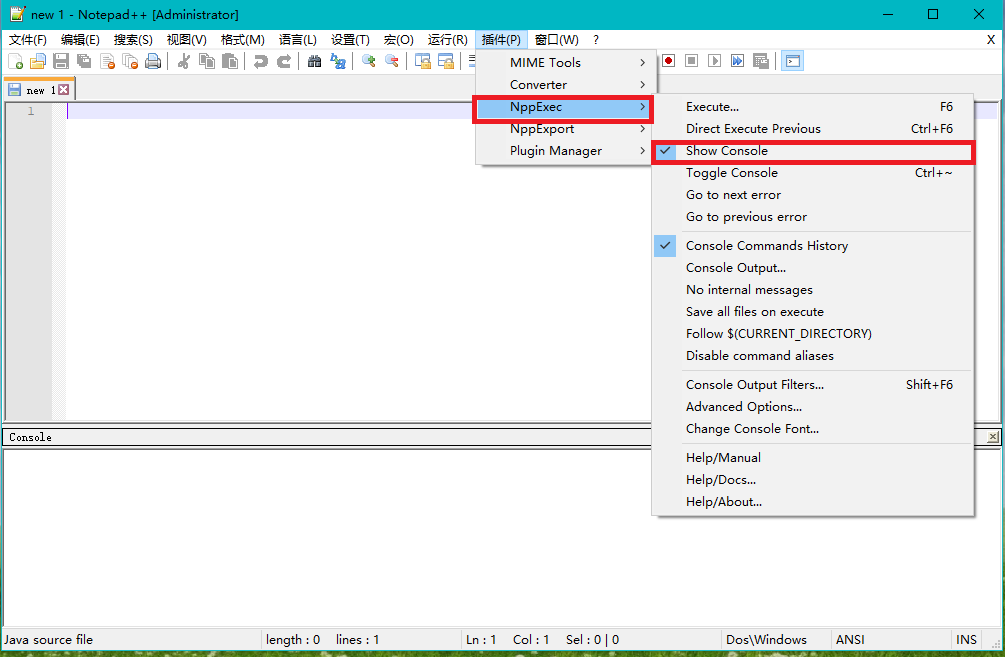Uncheck Show Console in NppExec menu

click(x=813, y=151)
